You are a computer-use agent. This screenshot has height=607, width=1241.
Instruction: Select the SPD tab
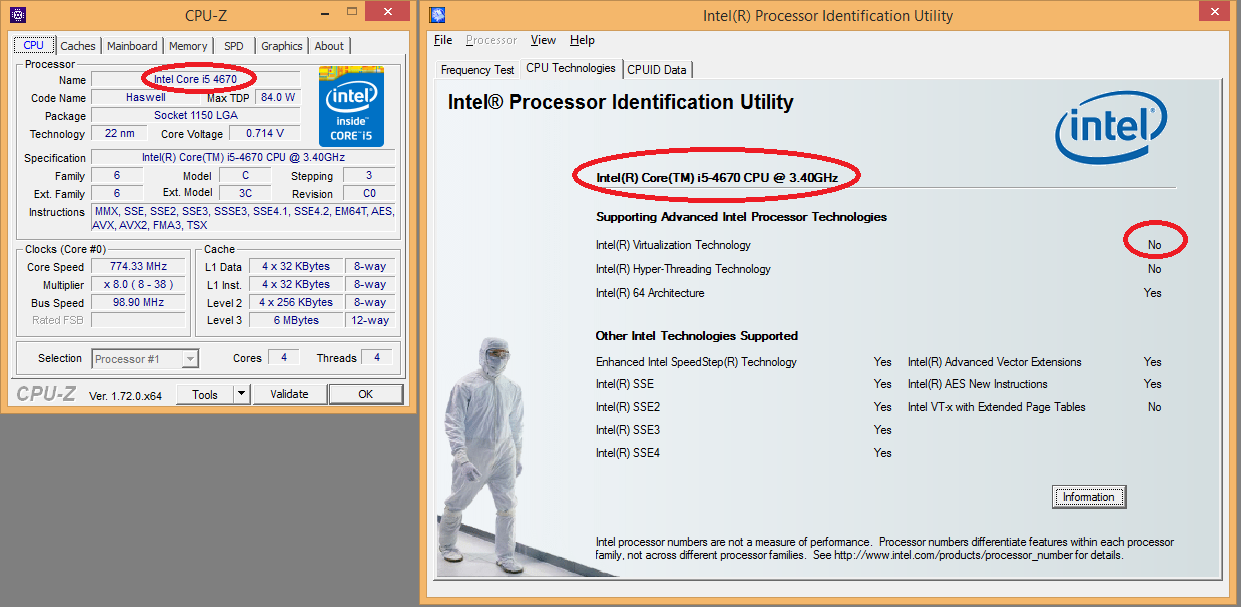(233, 46)
